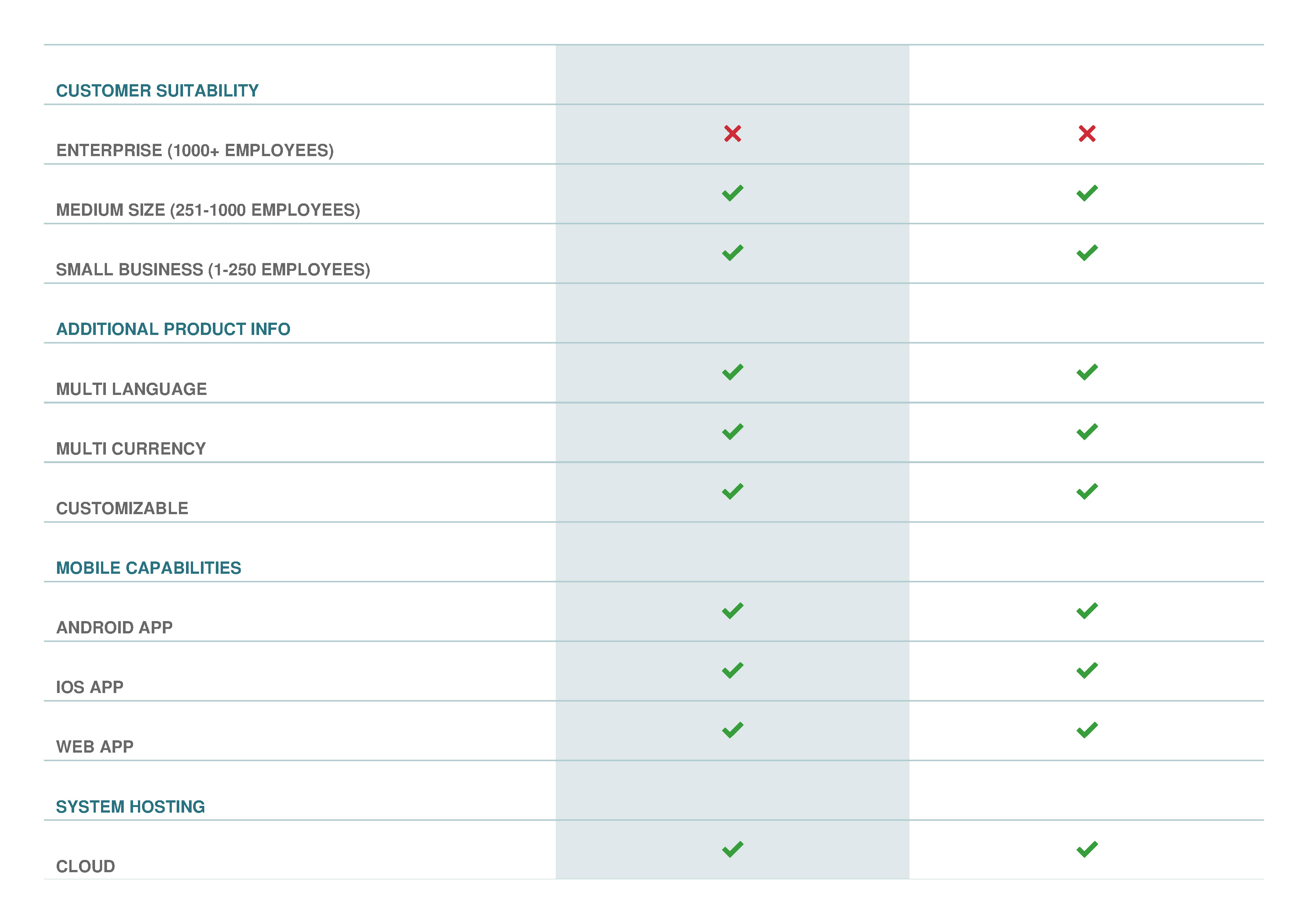Screen dimensions: 1308x924
Task: Click Small Business checkmark in the right column
Action: 1086,252
